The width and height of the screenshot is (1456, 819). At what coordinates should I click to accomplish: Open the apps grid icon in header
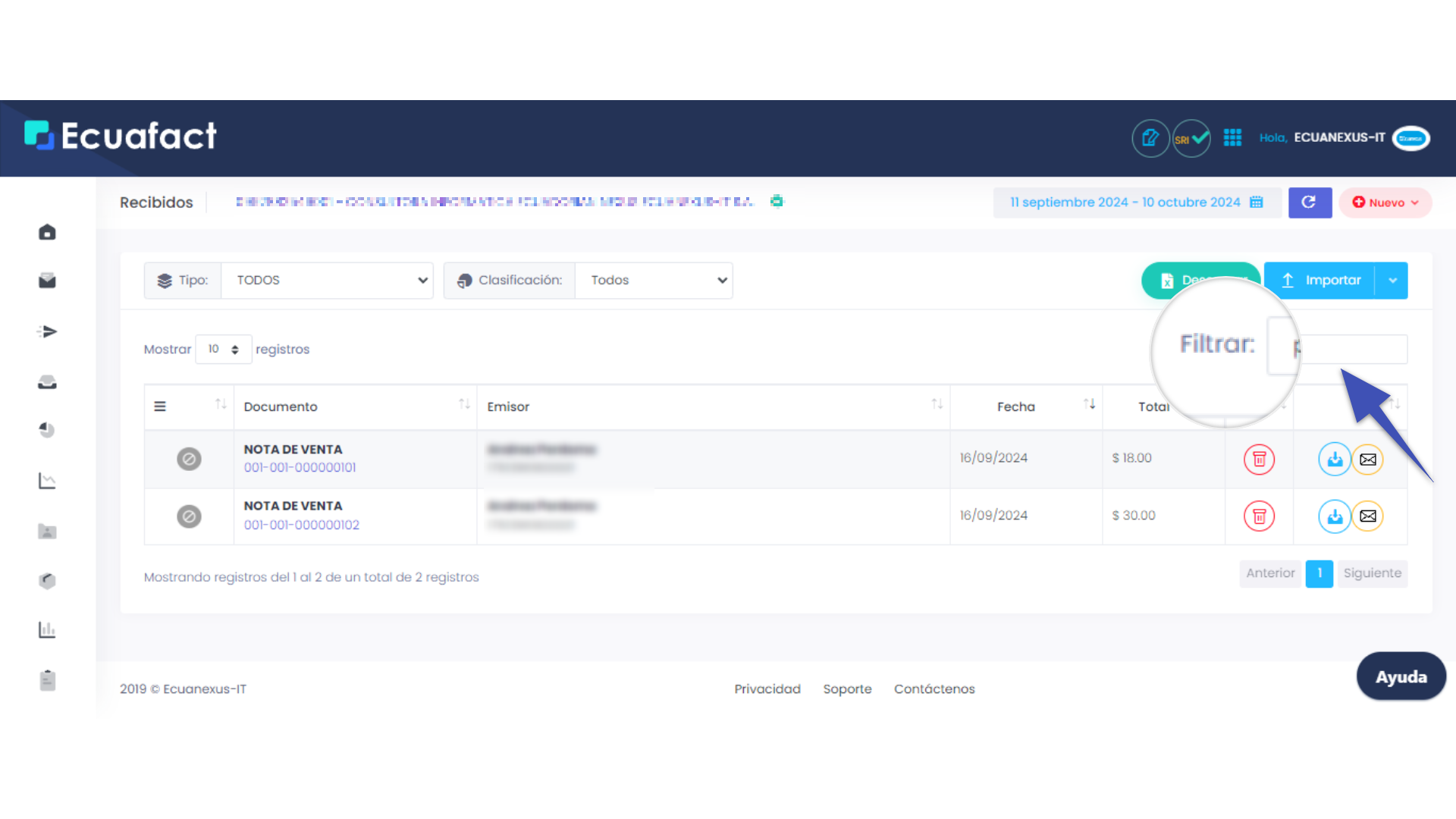1232,137
